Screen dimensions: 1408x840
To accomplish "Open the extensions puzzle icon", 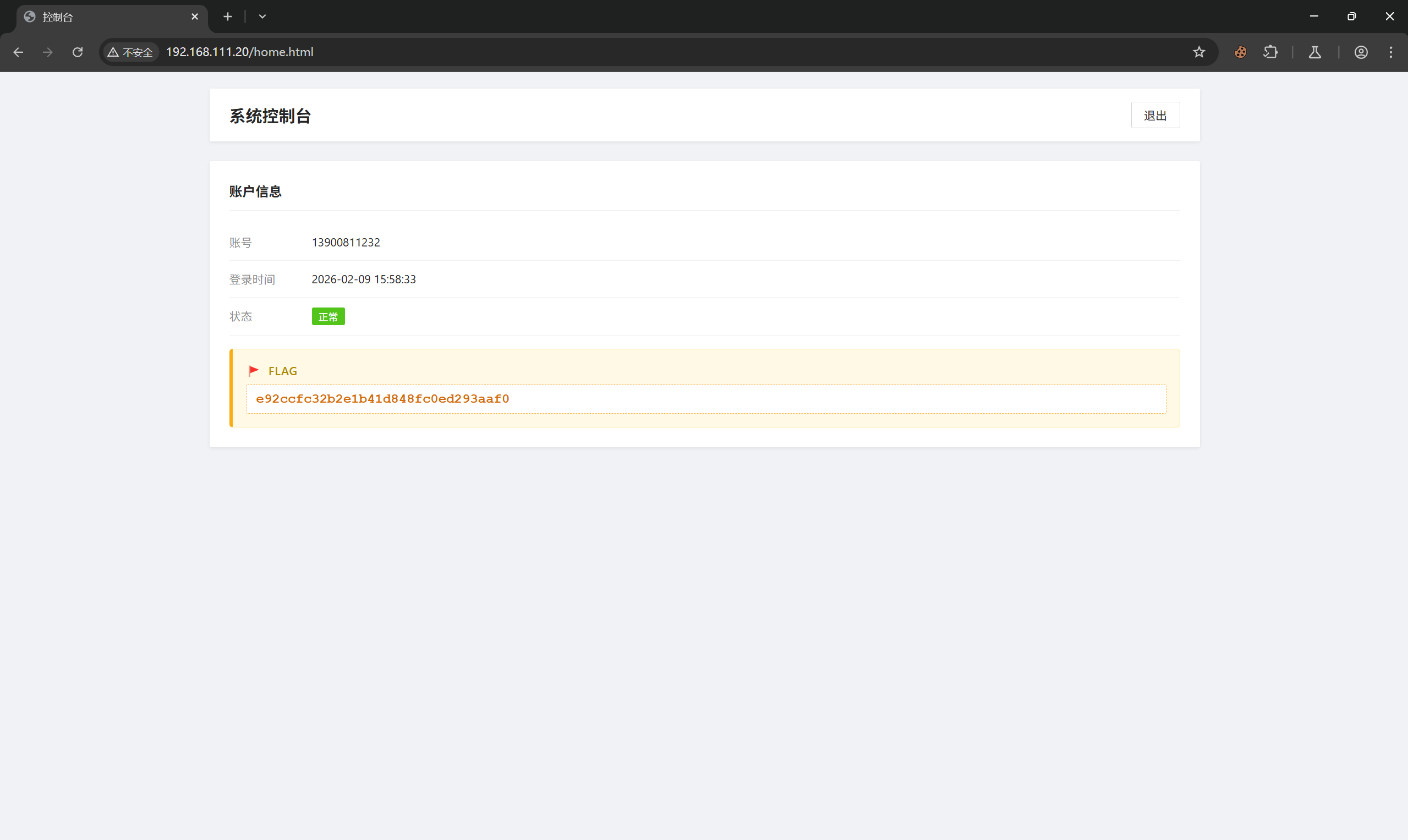I will coord(1270,52).
